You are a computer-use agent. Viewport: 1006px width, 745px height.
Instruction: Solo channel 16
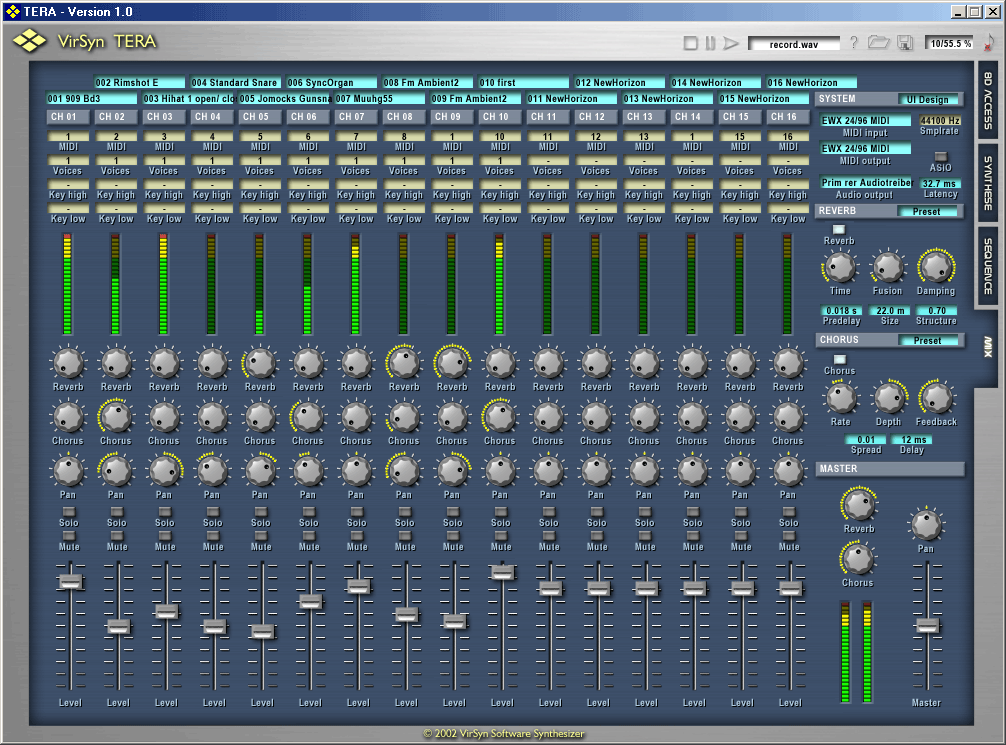pyautogui.click(x=789, y=511)
